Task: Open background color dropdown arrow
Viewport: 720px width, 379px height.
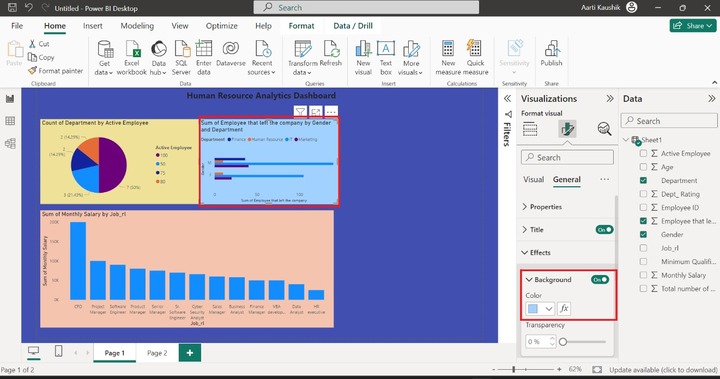Action: [549, 309]
